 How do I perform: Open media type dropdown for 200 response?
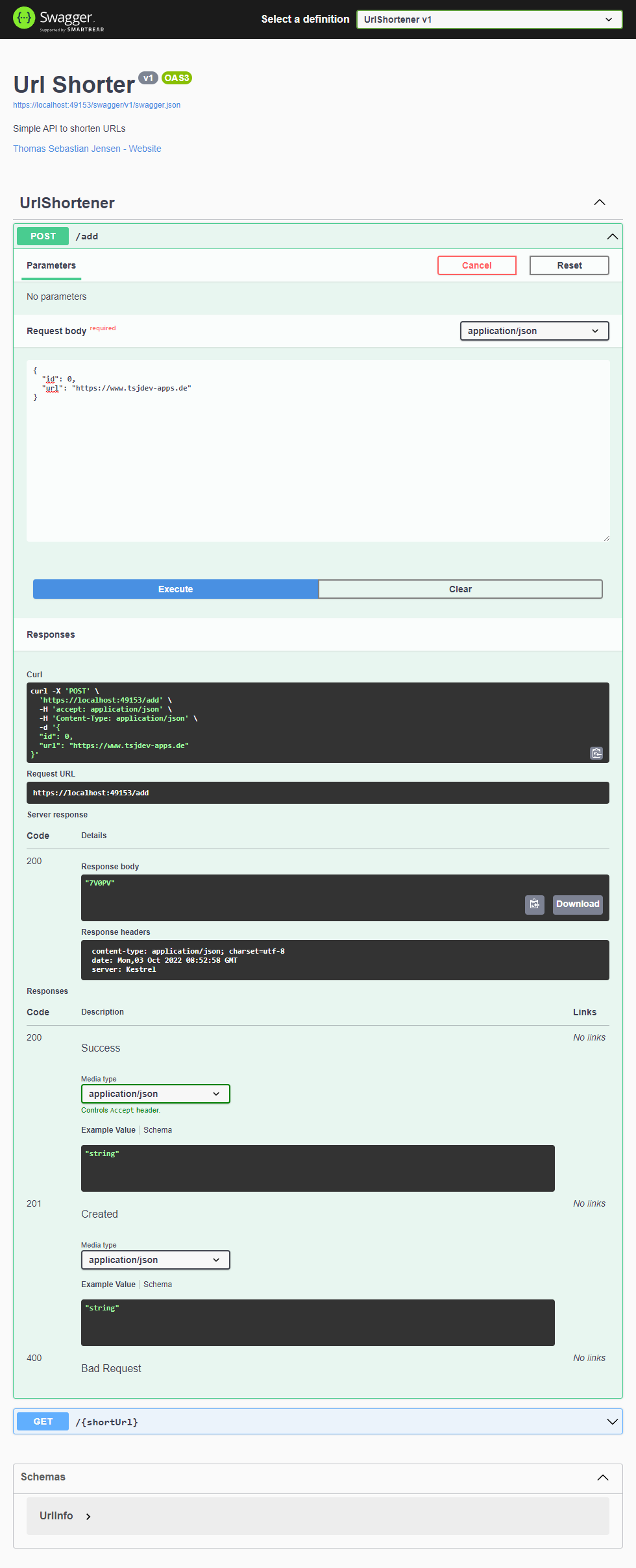[155, 1094]
